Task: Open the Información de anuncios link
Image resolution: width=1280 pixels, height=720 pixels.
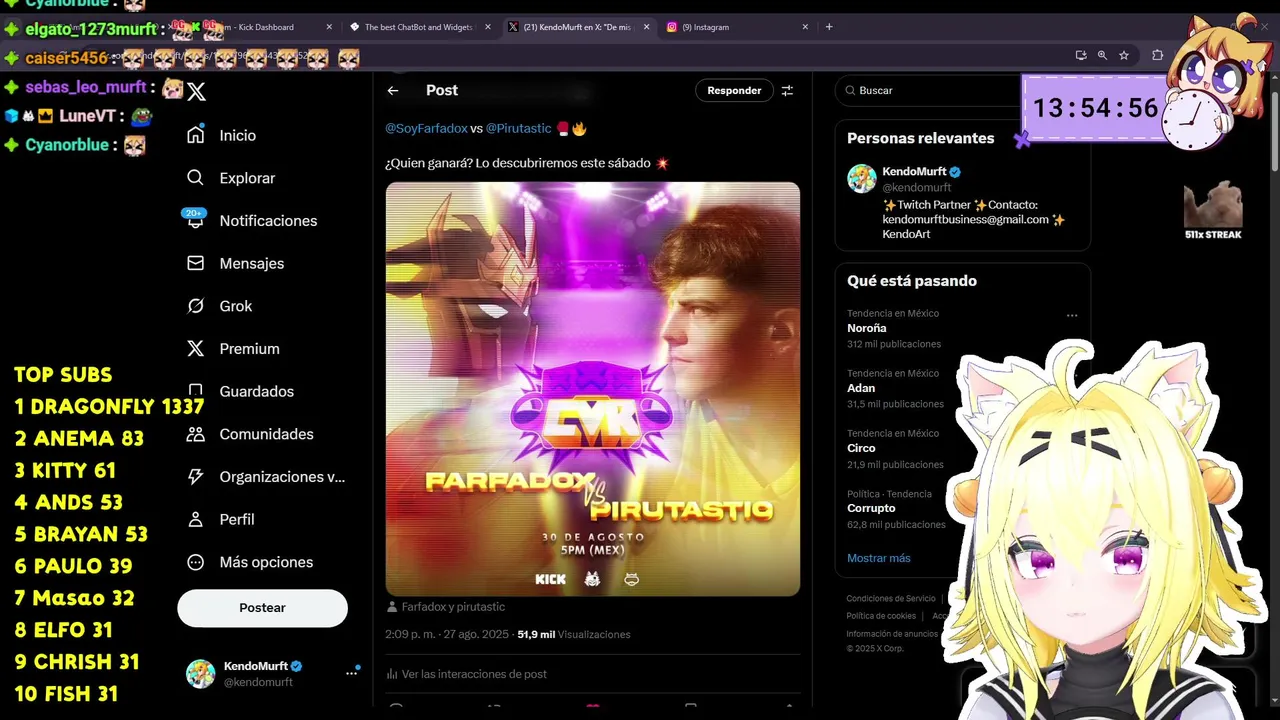Action: [x=892, y=634]
